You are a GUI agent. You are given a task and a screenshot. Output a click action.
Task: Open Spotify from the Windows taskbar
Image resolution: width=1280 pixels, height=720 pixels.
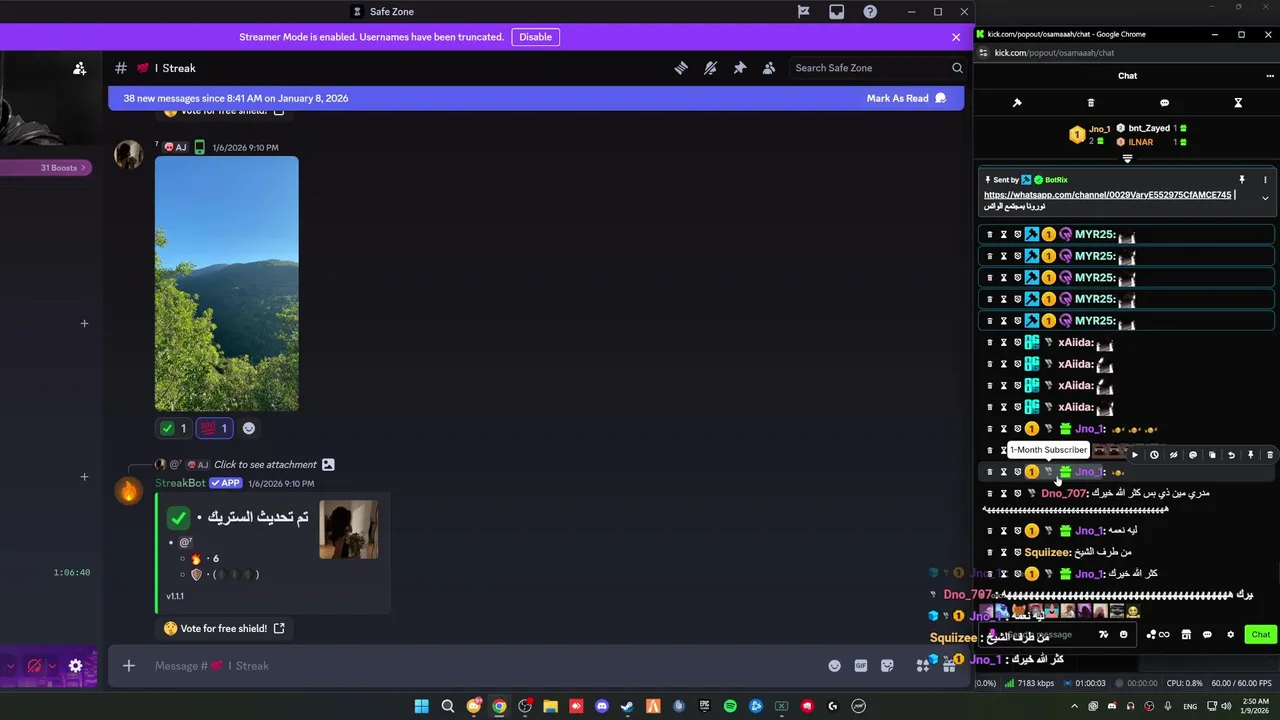pos(730,706)
